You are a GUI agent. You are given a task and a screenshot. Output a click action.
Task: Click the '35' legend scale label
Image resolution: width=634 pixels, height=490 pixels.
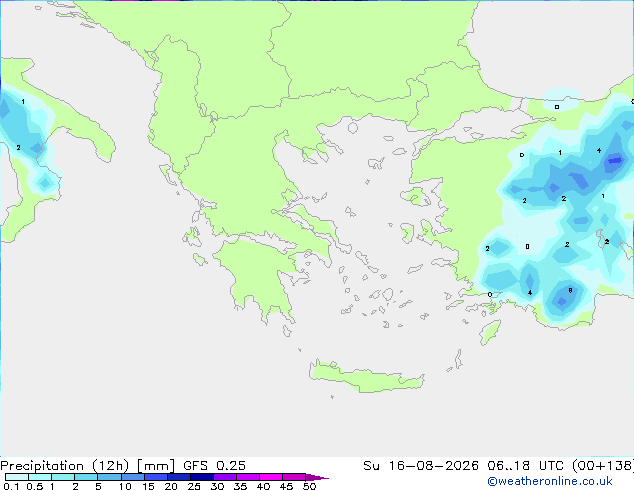click(240, 486)
